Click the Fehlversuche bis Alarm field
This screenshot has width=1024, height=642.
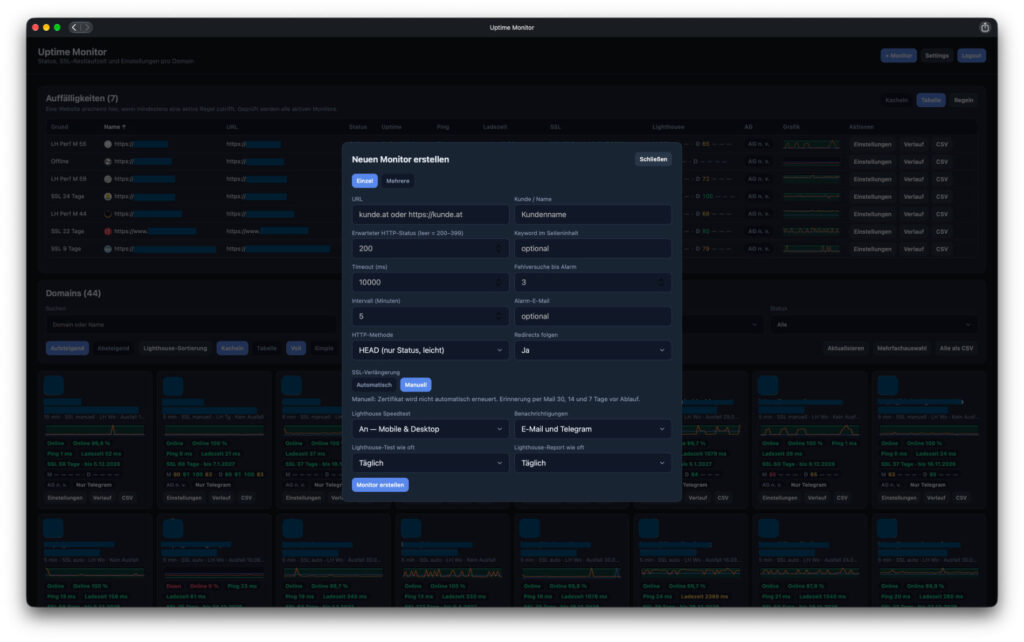coord(592,282)
